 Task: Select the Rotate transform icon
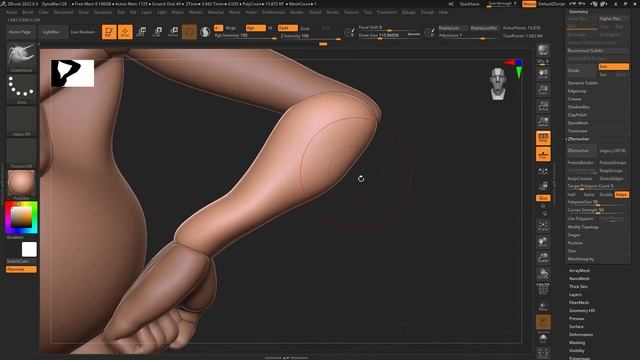pyautogui.click(x=173, y=32)
